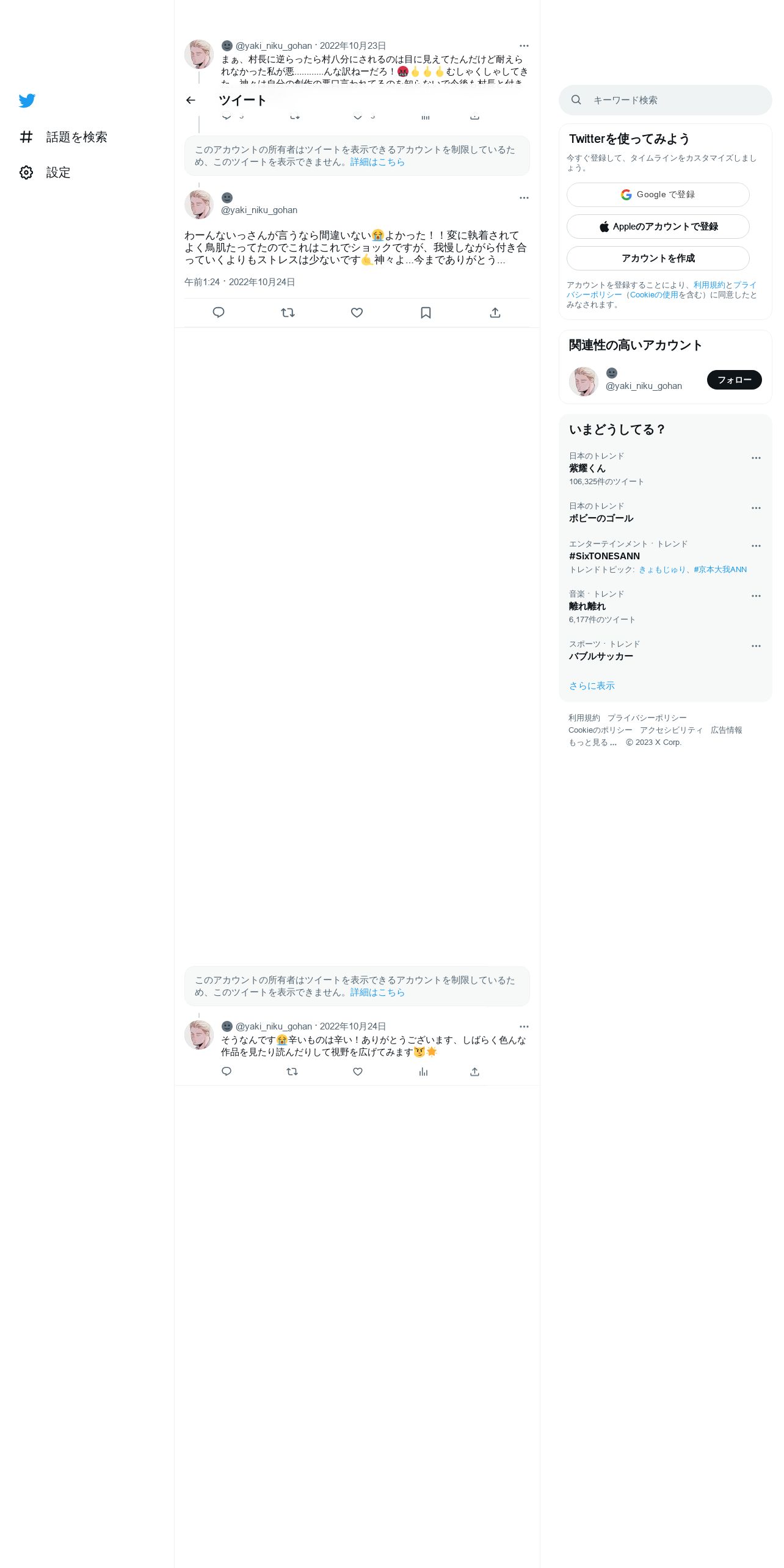
Task: Open more options on the main tweet
Action: coord(524,198)
